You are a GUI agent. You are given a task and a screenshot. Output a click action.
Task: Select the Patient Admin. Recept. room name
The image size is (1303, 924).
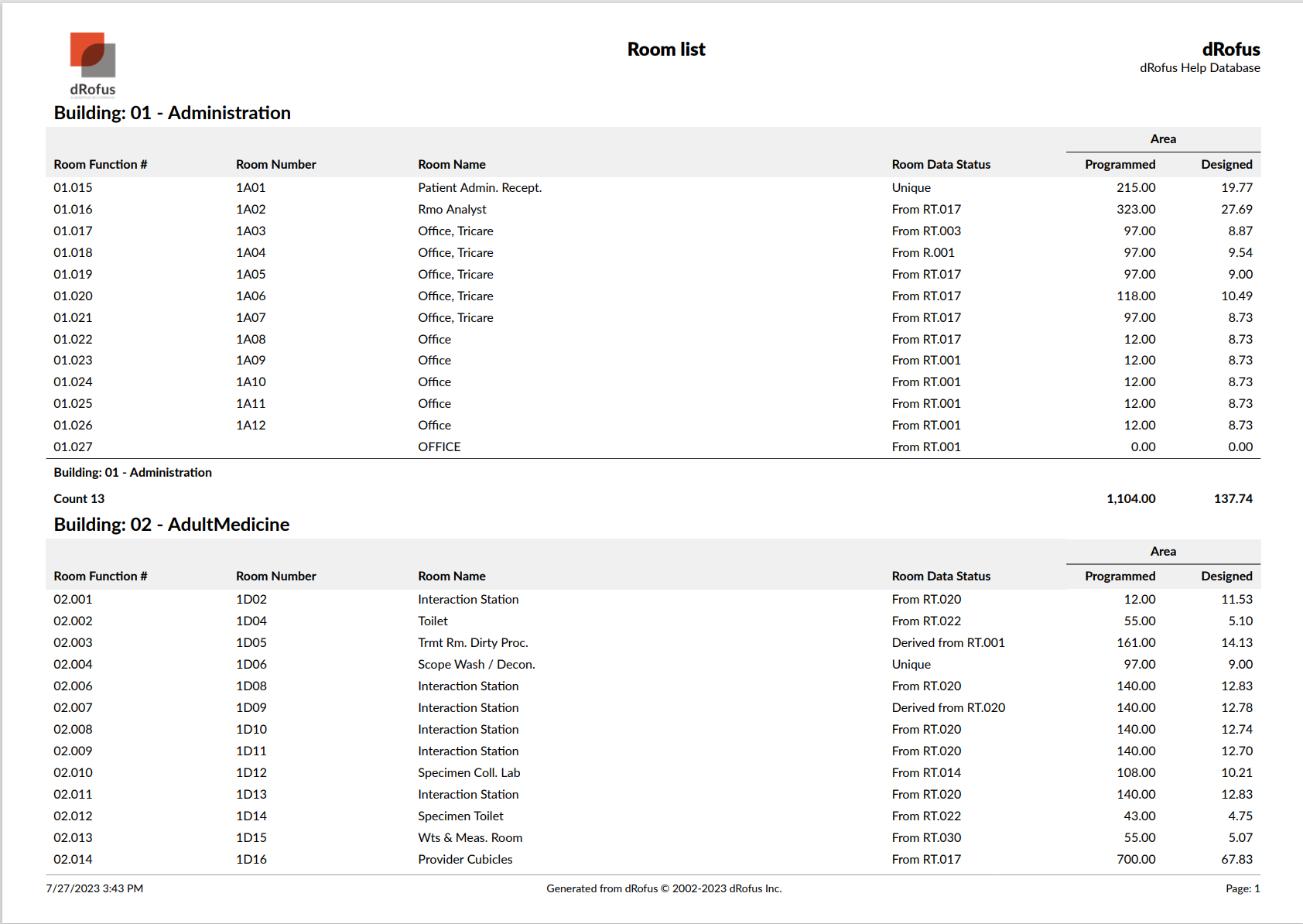pos(479,187)
